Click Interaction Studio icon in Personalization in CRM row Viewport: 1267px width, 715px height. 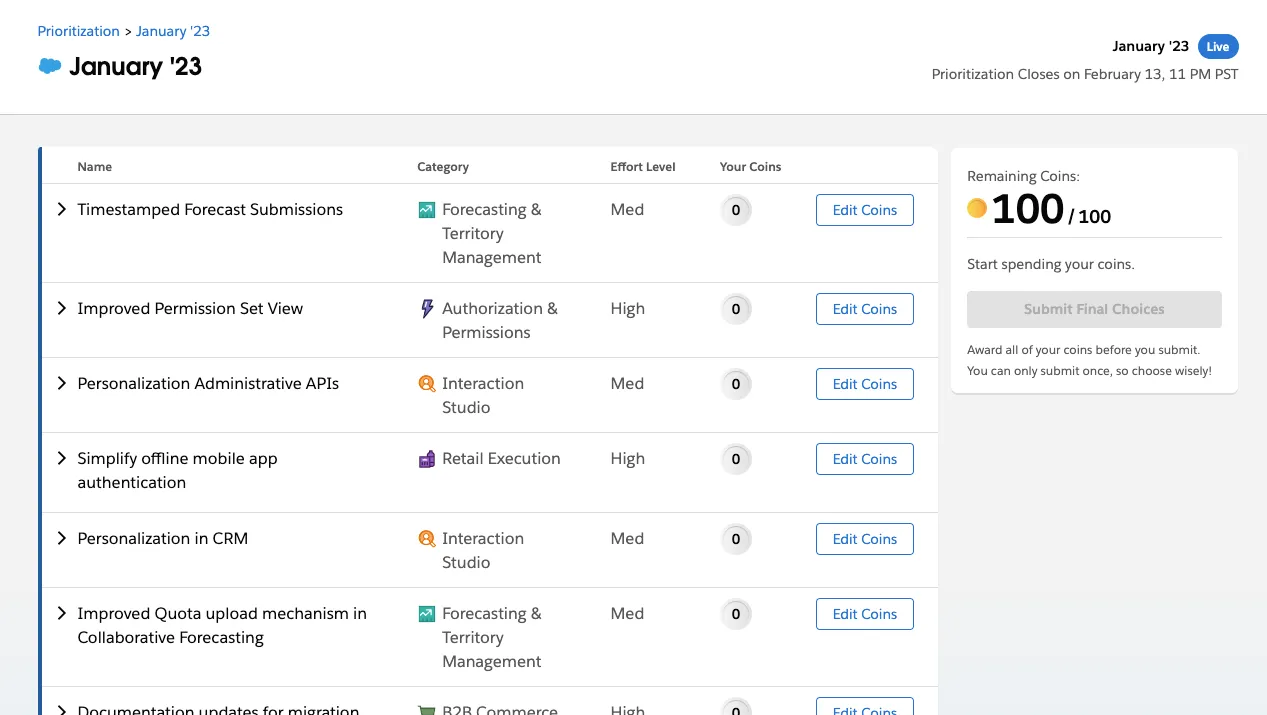click(427, 539)
